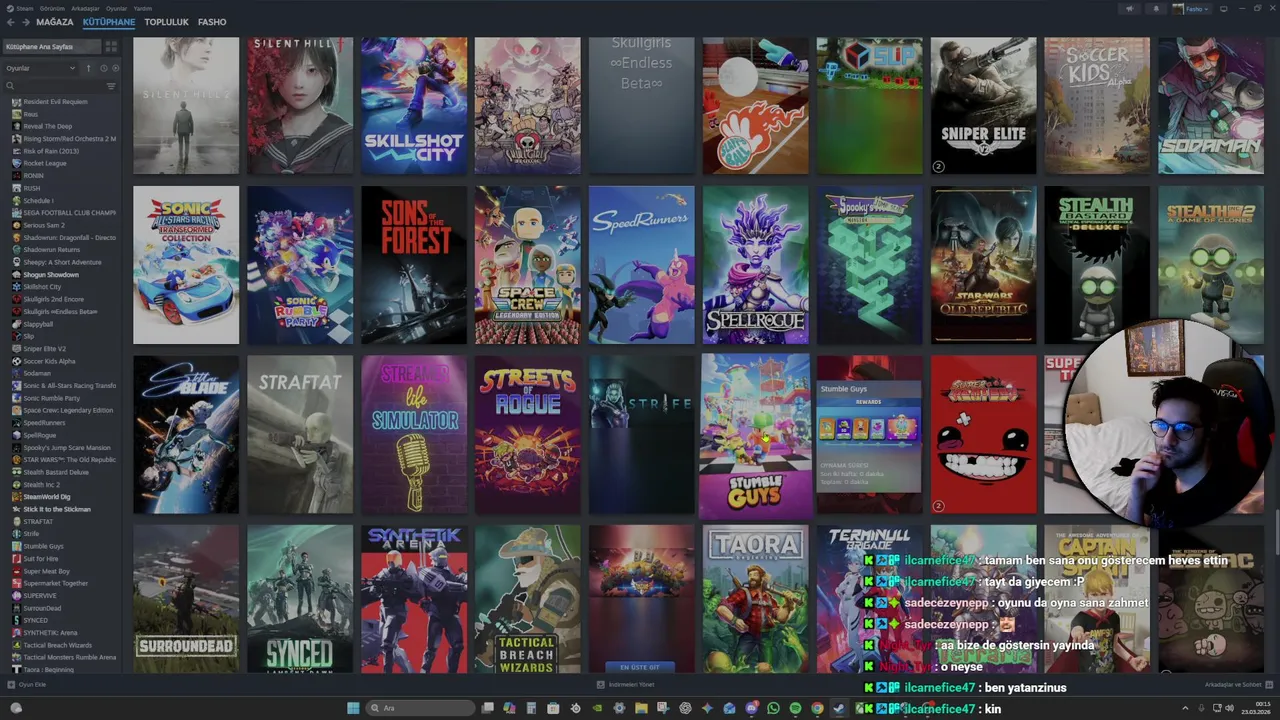Open the Görünüm menu
The image size is (1280, 720).
click(52, 8)
